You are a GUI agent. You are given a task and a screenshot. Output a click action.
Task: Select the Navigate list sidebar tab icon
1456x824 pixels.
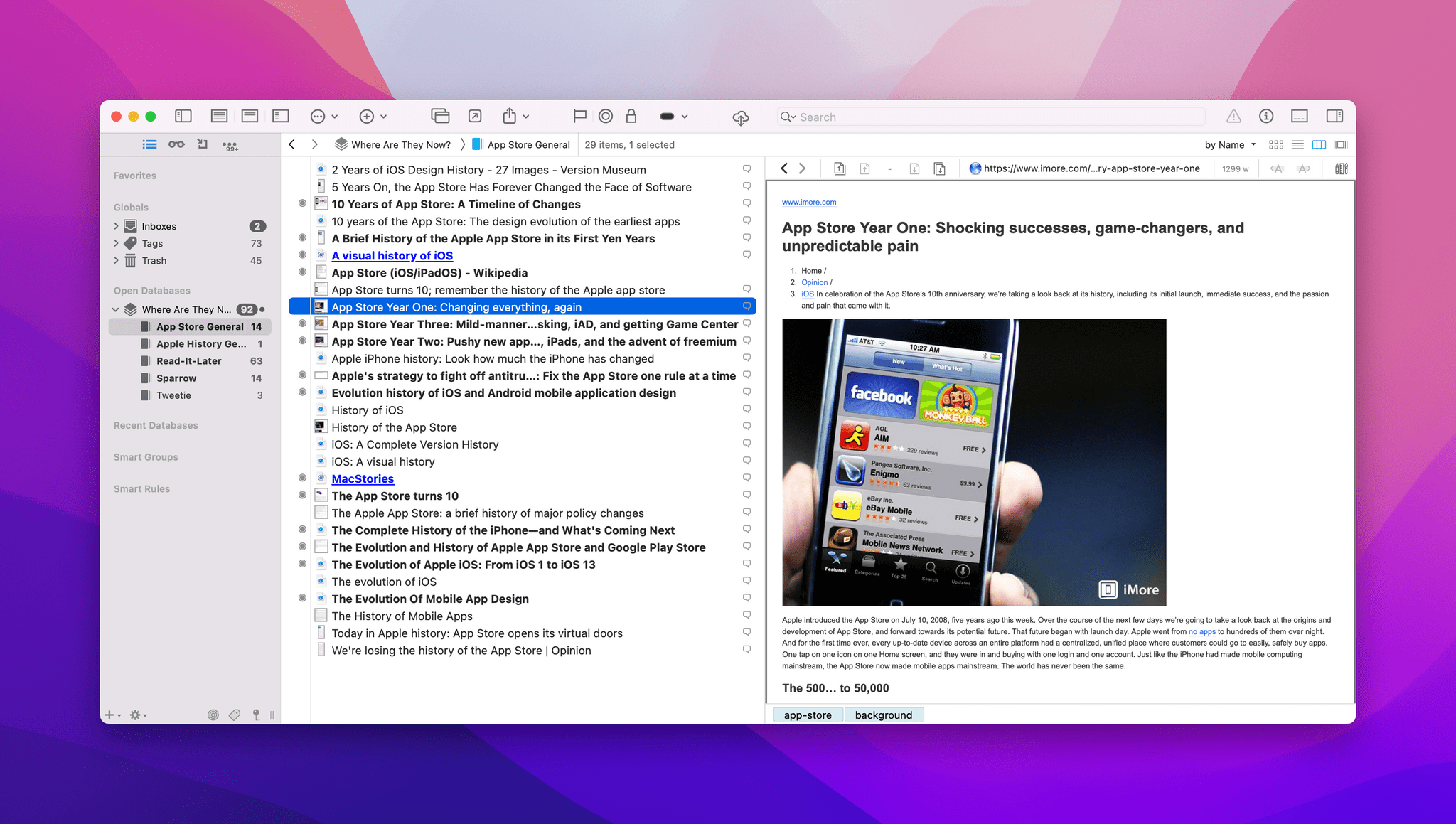click(x=149, y=144)
